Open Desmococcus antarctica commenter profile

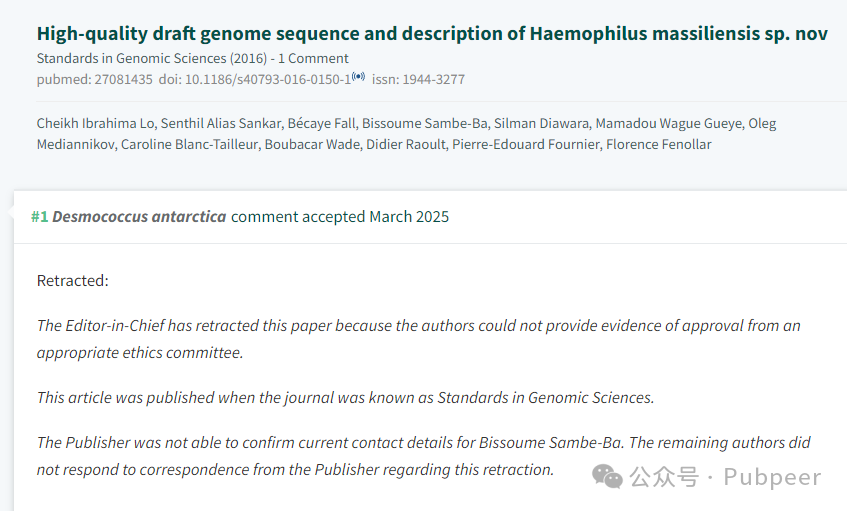click(x=139, y=217)
